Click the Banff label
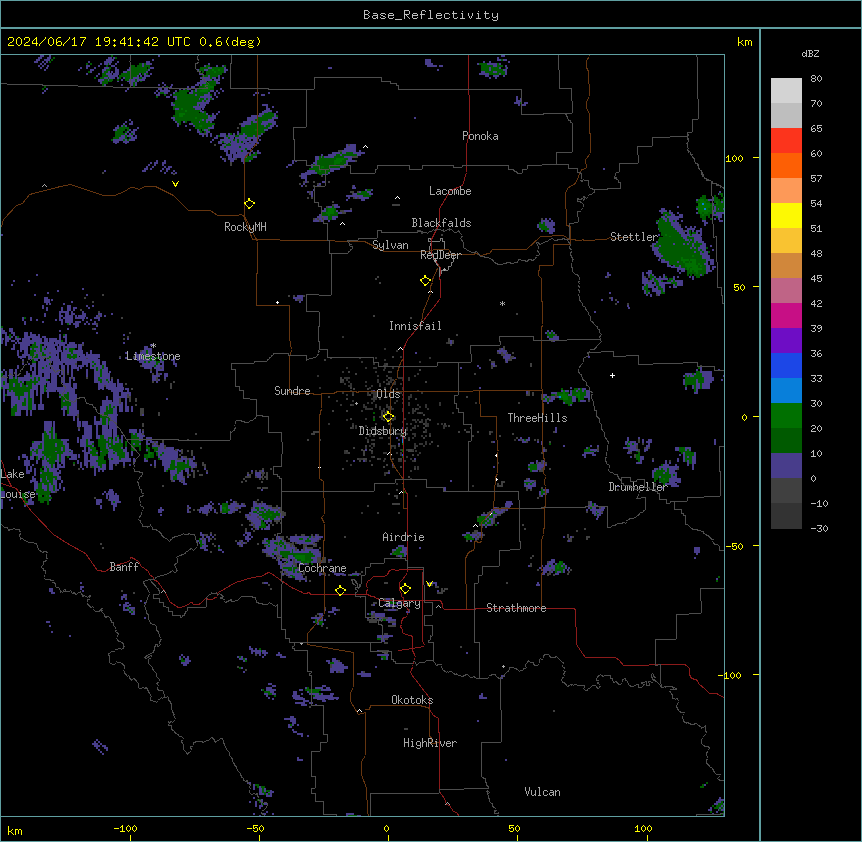This screenshot has height=842, width=862. 124,567
